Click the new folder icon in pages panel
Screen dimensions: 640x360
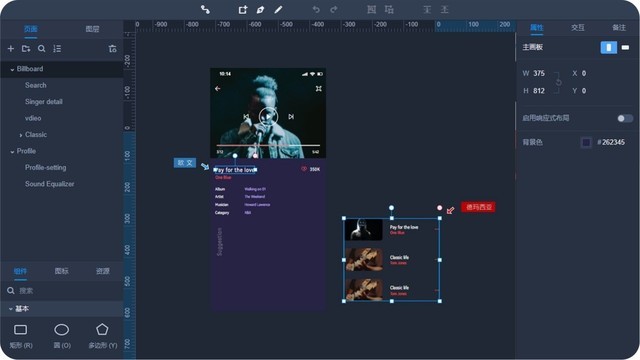click(x=26, y=49)
